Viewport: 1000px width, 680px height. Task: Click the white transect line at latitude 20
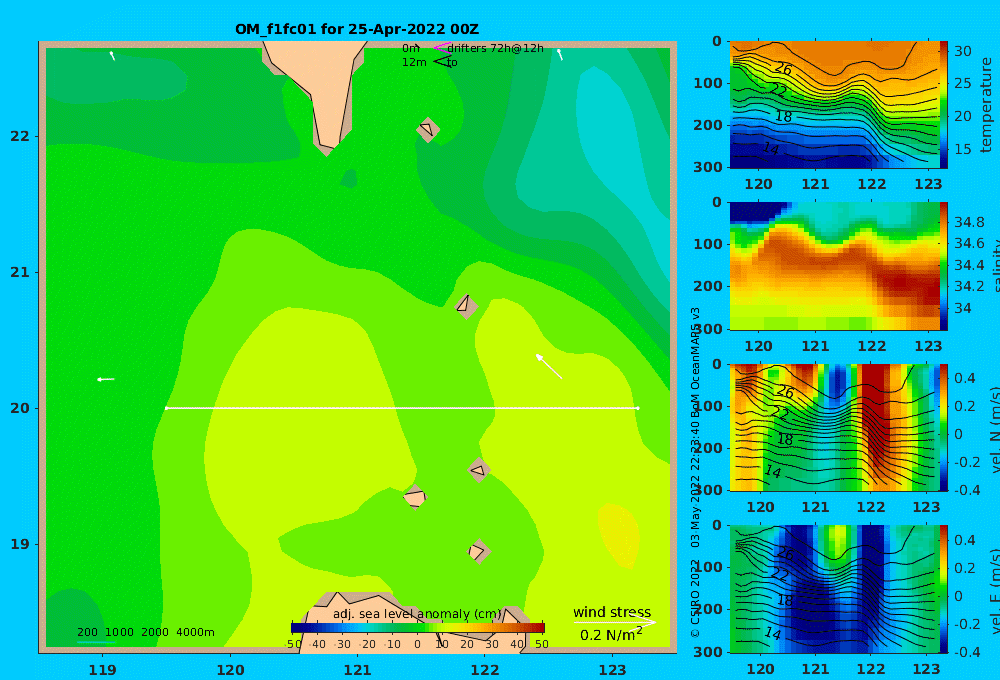pyautogui.click(x=402, y=408)
